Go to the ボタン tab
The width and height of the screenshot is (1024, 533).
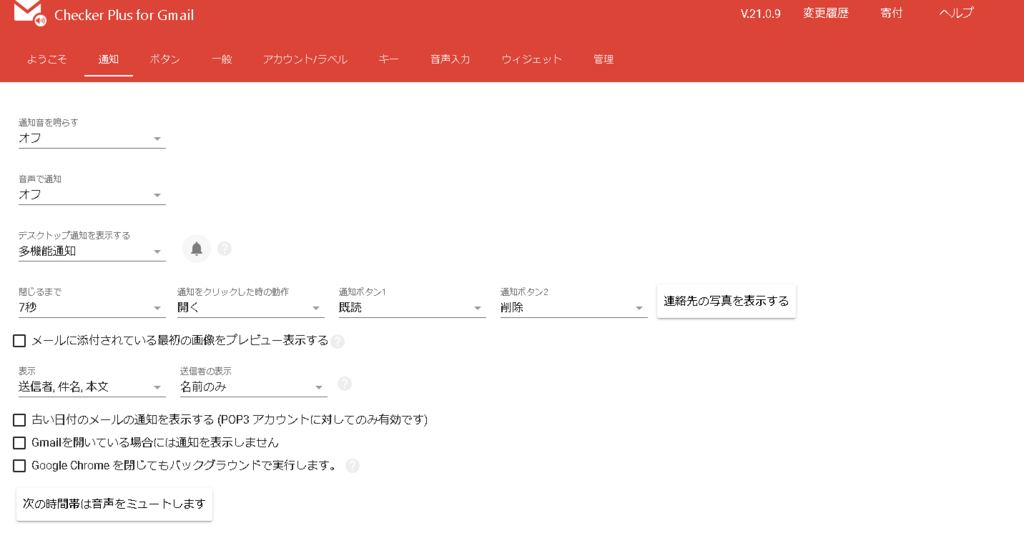pyautogui.click(x=165, y=59)
